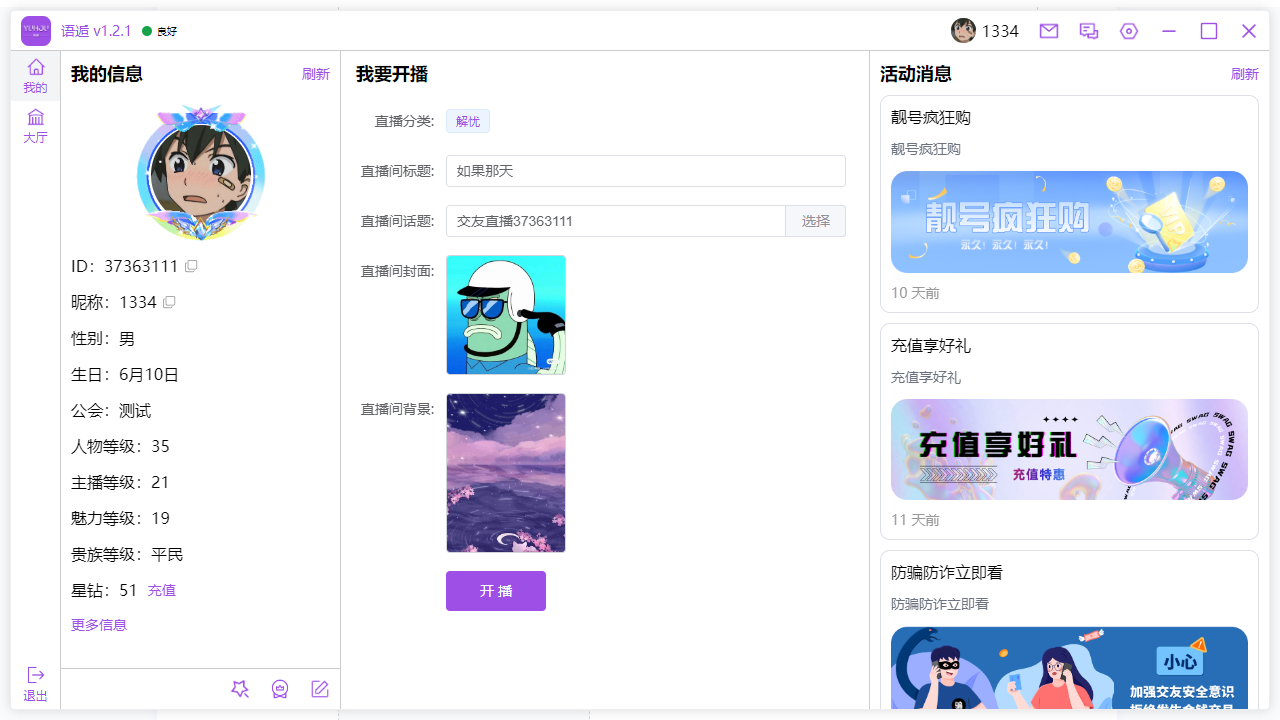The width and height of the screenshot is (1280, 720).
Task: Click the 直播间标题 title input field
Action: coord(645,171)
